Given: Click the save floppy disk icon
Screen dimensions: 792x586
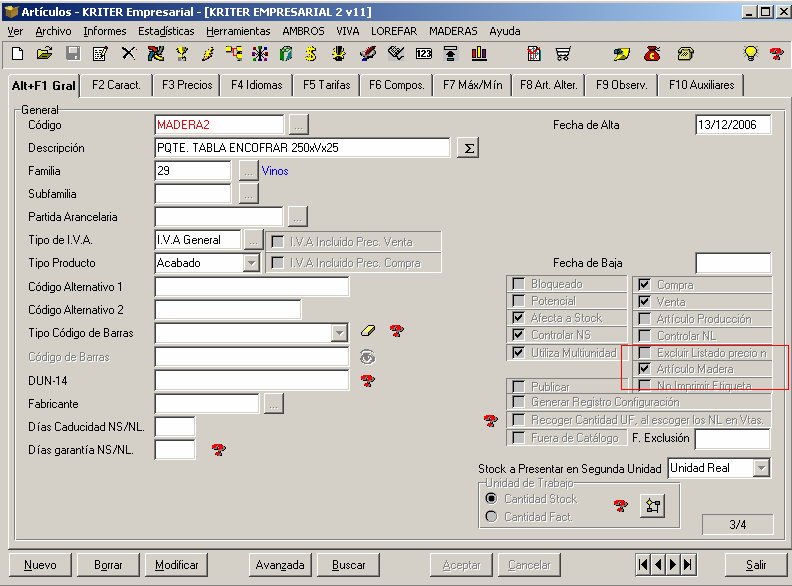Looking at the screenshot, I should click(73, 53).
